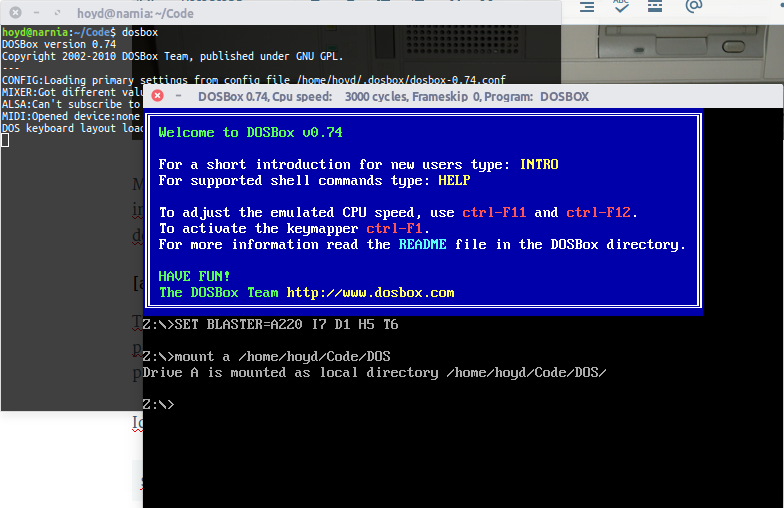Click the terminal's block cursor below the output

[5, 140]
